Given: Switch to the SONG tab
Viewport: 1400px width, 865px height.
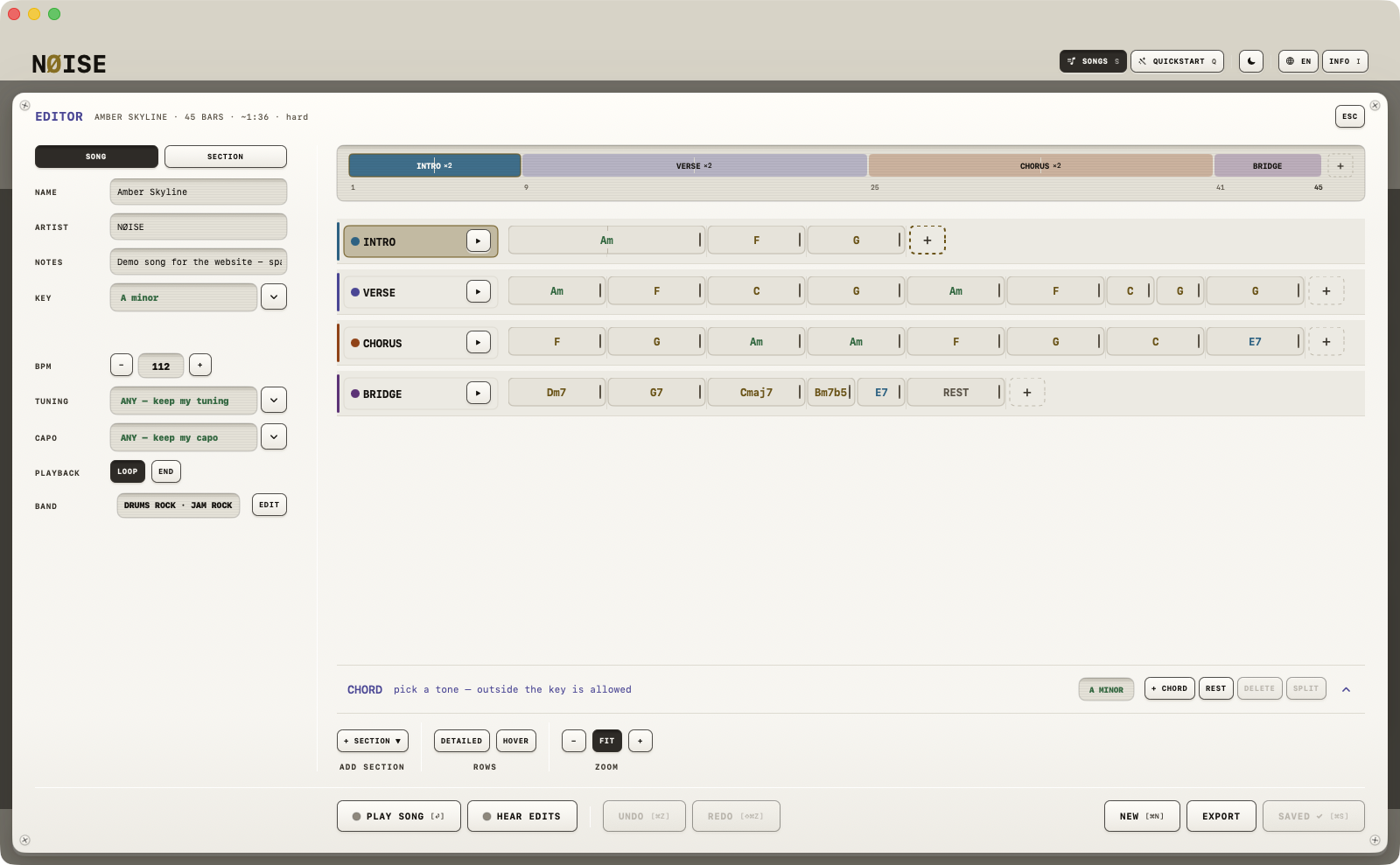Looking at the screenshot, I should (x=96, y=157).
